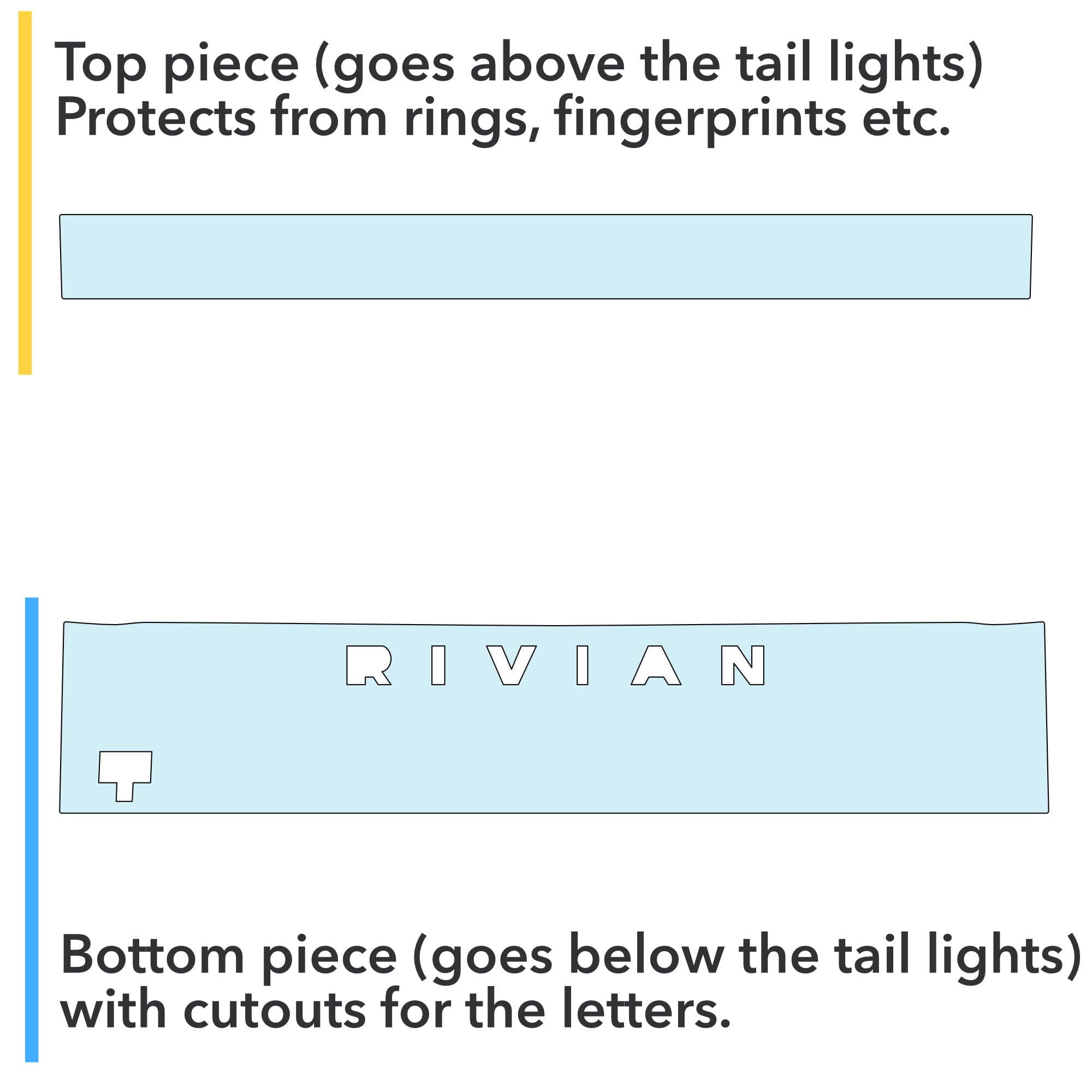Click the word "fingerprints"
The image size is (1092, 1092).
(x=700, y=118)
